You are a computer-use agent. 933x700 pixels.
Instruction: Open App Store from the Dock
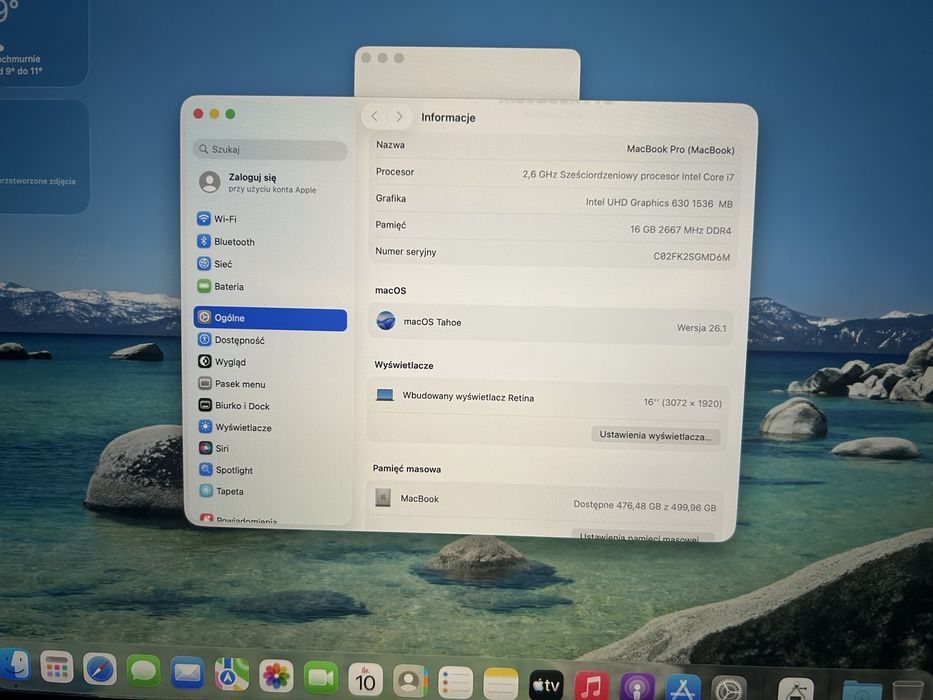tap(682, 689)
